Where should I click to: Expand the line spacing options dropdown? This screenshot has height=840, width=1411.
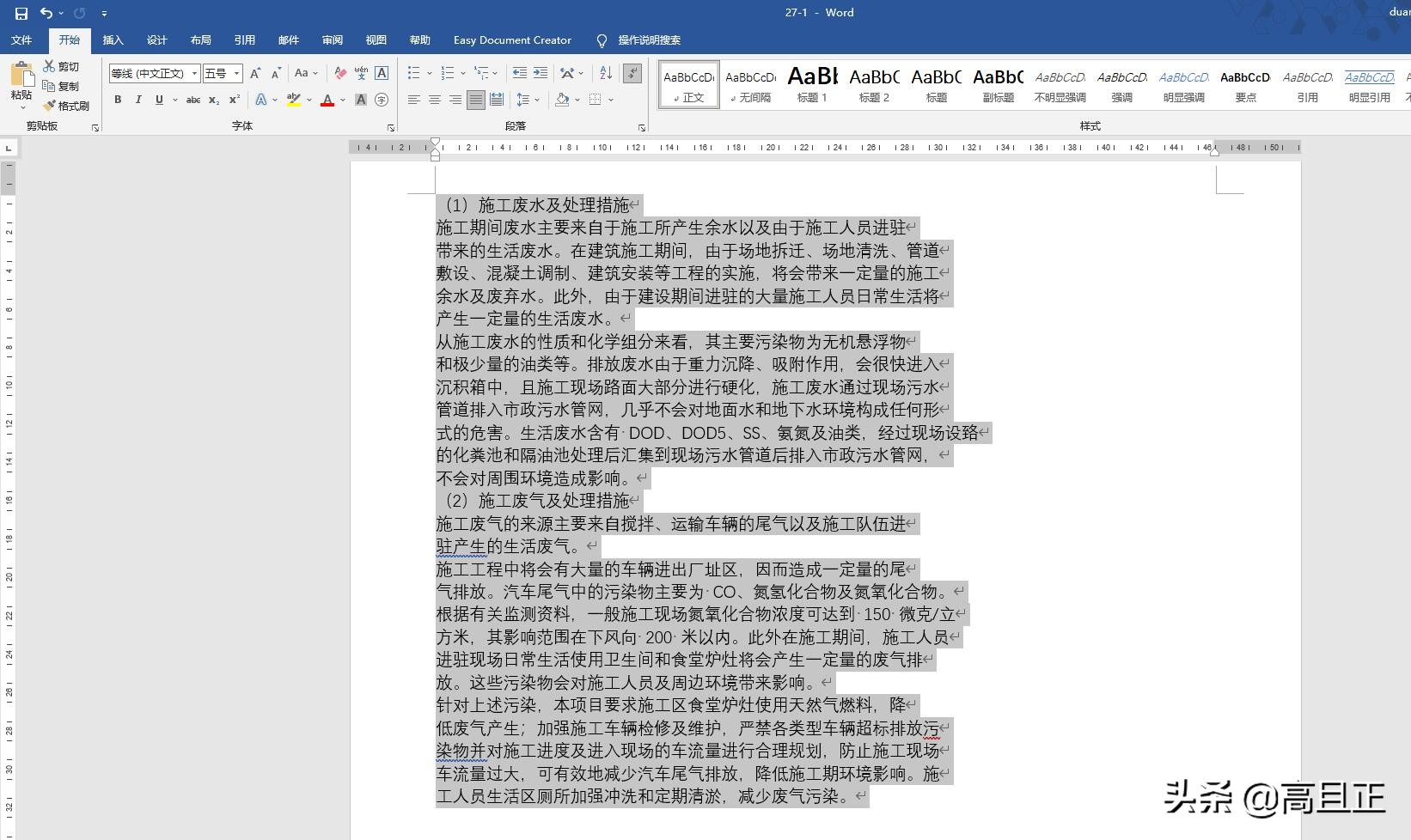tap(536, 100)
